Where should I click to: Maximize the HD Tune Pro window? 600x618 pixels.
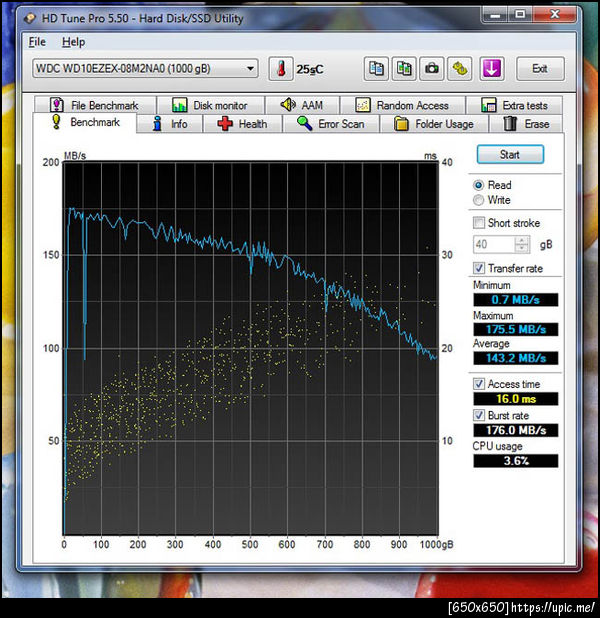coord(520,15)
